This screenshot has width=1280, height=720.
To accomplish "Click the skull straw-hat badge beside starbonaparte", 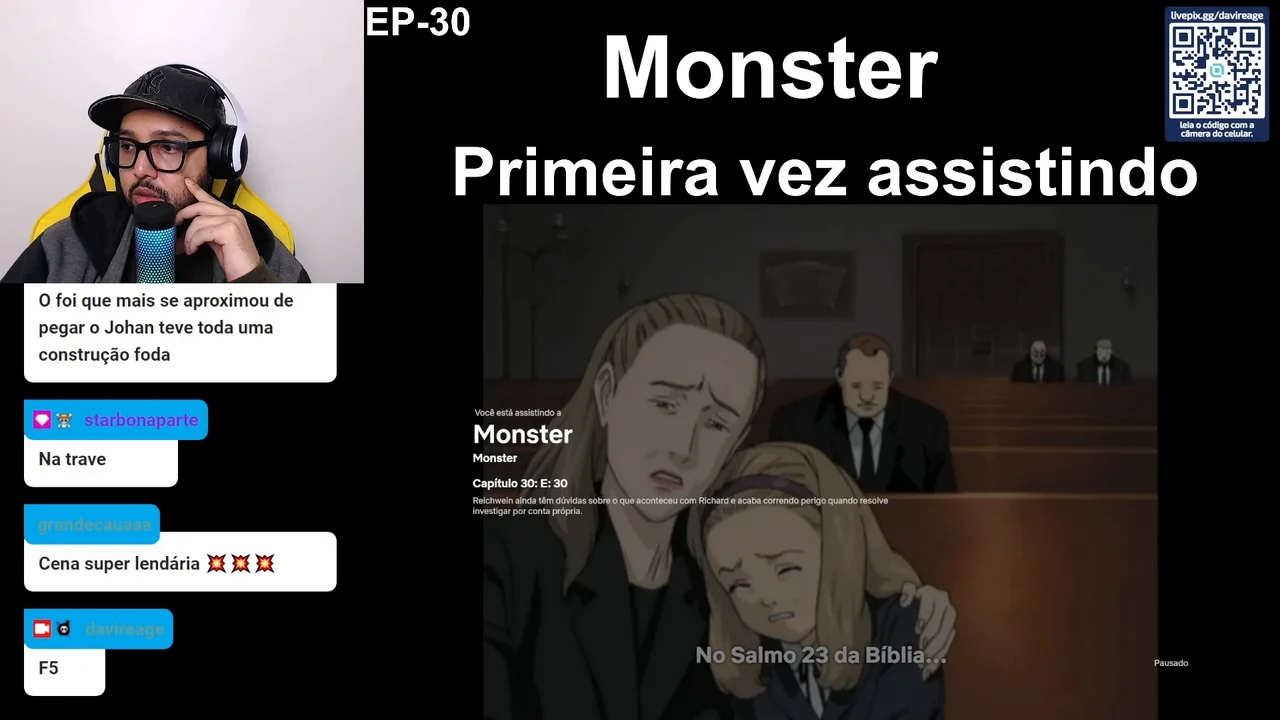I will 64,421.
